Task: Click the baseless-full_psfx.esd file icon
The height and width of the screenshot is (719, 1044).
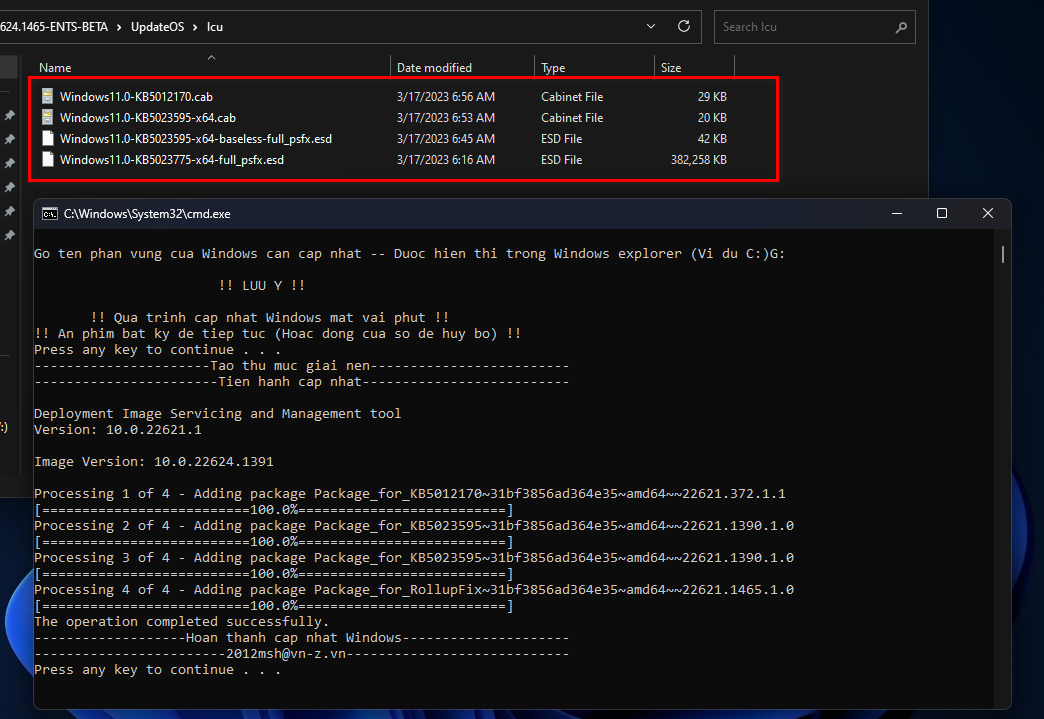Action: [x=47, y=138]
